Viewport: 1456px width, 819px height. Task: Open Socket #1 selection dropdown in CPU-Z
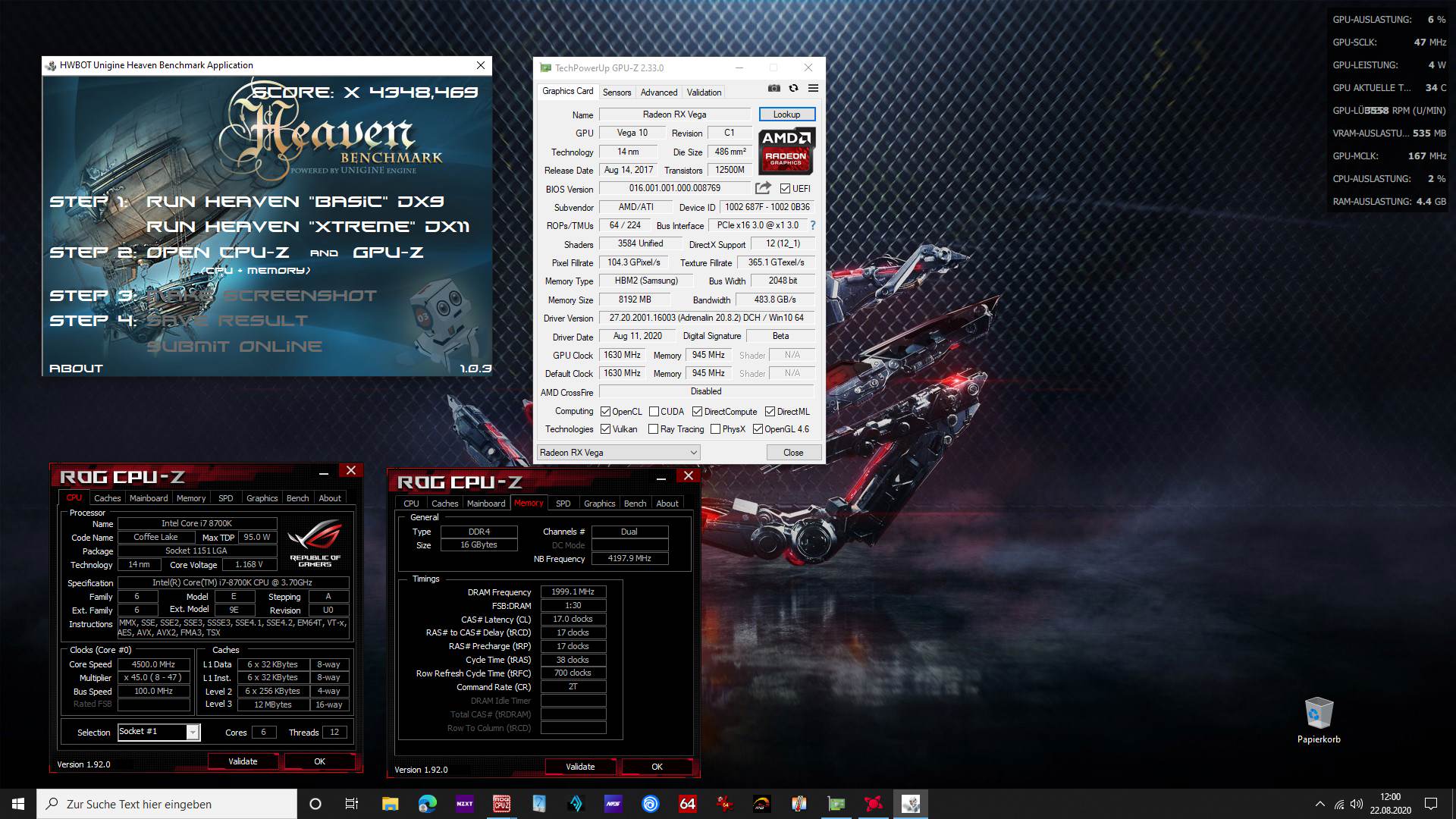click(x=159, y=732)
